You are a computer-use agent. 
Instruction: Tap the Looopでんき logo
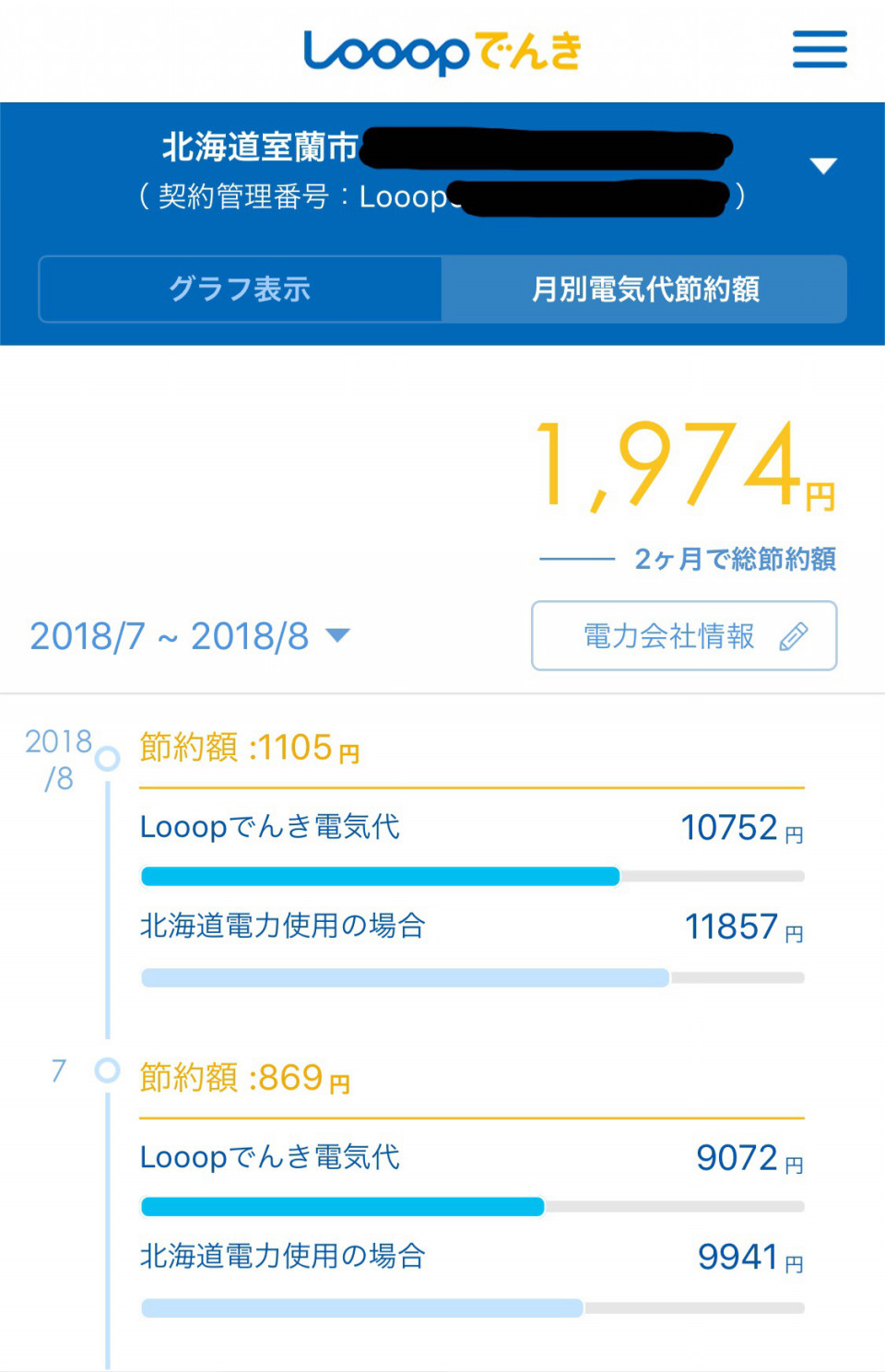coord(442,53)
